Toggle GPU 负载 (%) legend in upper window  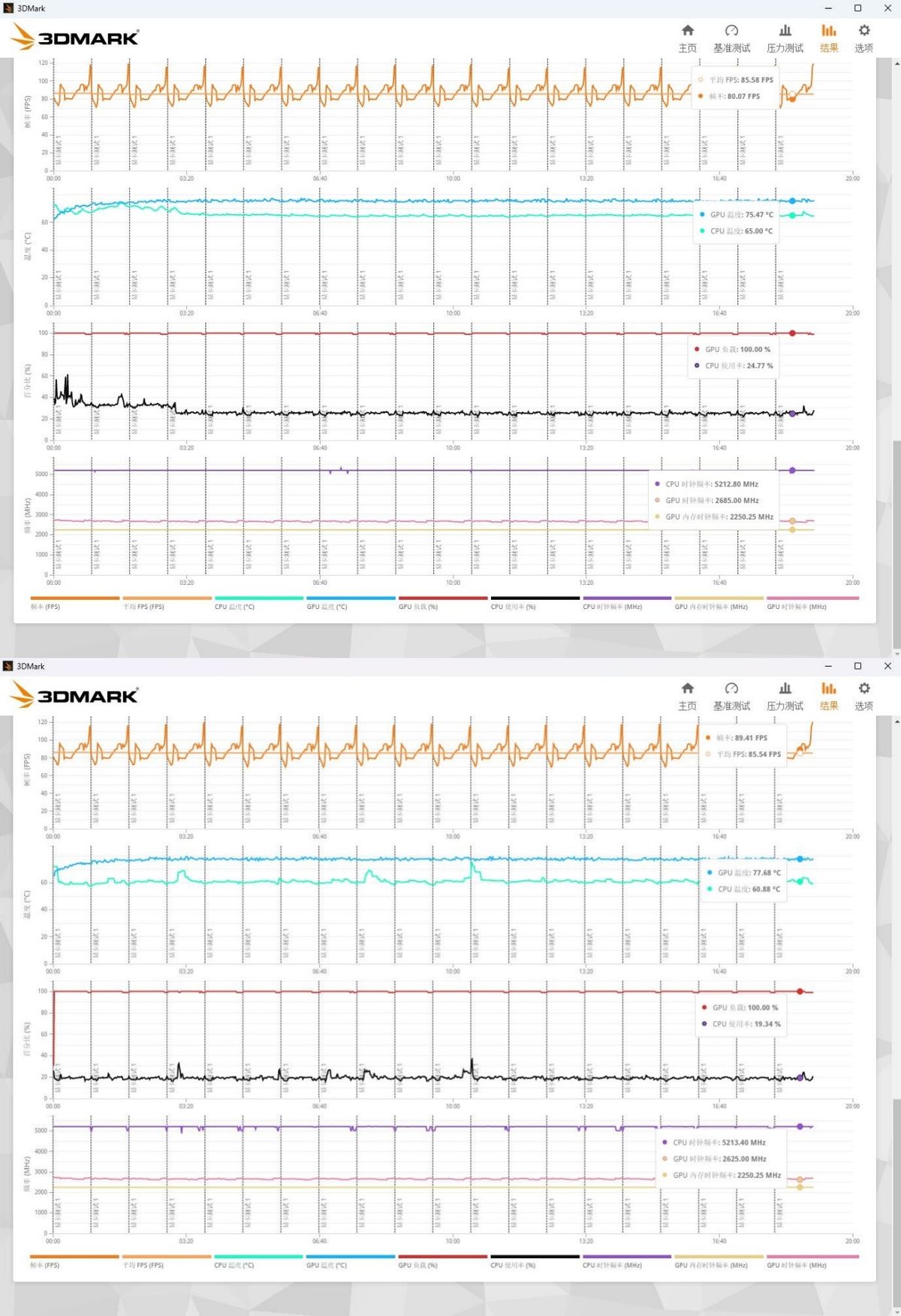(442, 604)
